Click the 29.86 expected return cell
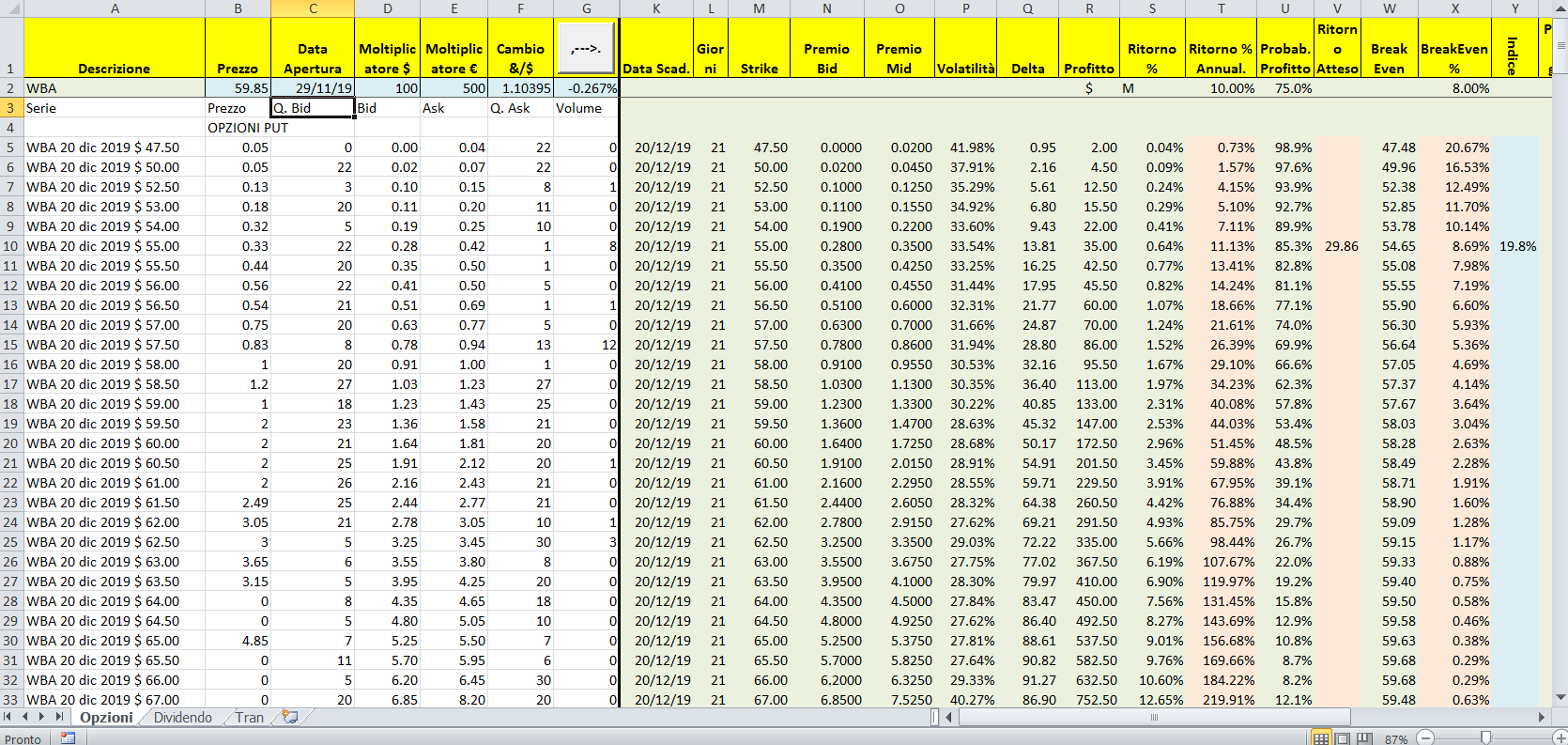This screenshot has width=1568, height=745. tap(1337, 246)
